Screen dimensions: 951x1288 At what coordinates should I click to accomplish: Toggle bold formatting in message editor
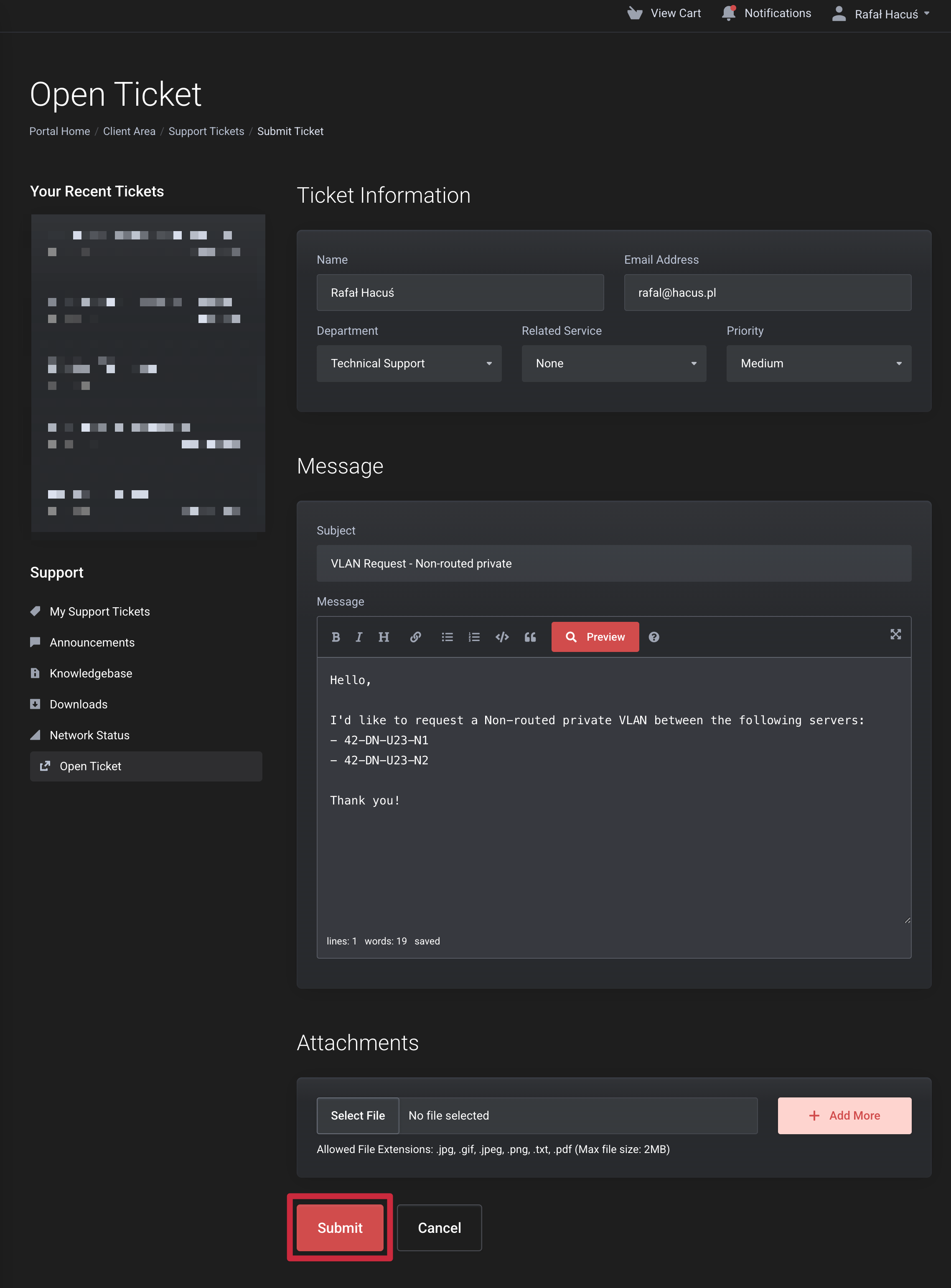(x=336, y=637)
